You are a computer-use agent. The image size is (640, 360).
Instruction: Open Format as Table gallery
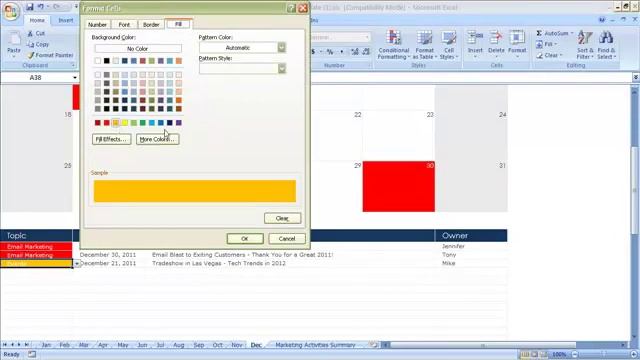click(424, 45)
